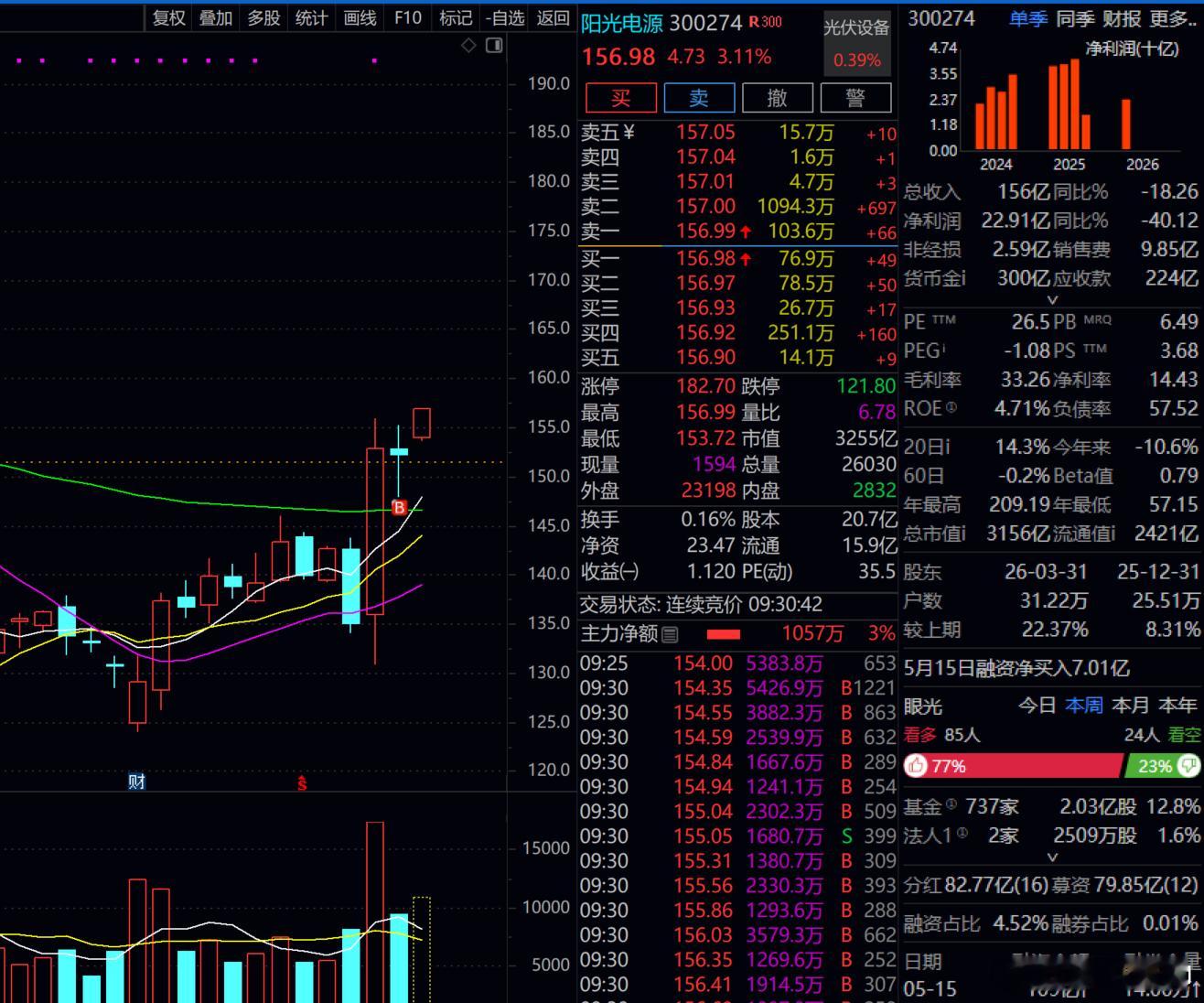Click the R300 margin badge

(765, 22)
